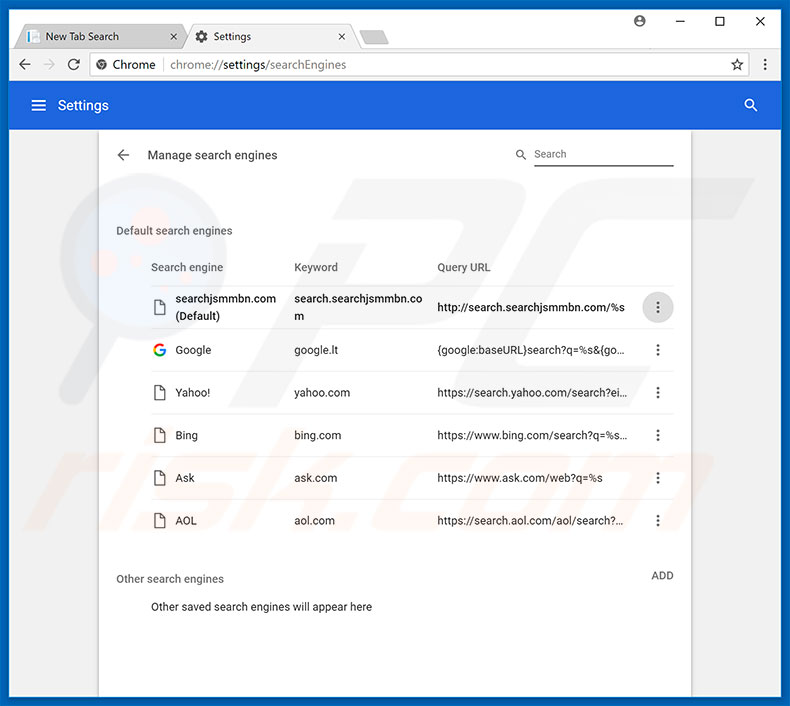Click the Query URL column header

click(464, 267)
